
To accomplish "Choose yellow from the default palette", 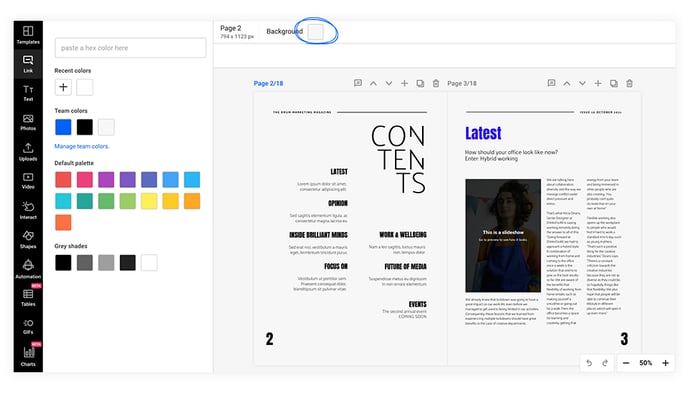I will click(149, 201).
